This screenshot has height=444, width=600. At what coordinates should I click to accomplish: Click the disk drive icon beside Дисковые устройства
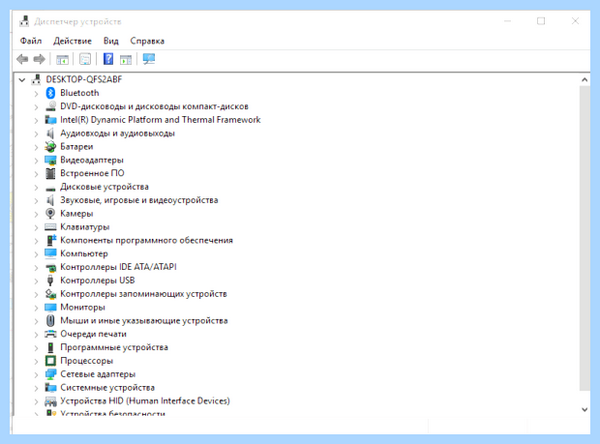coord(50,188)
